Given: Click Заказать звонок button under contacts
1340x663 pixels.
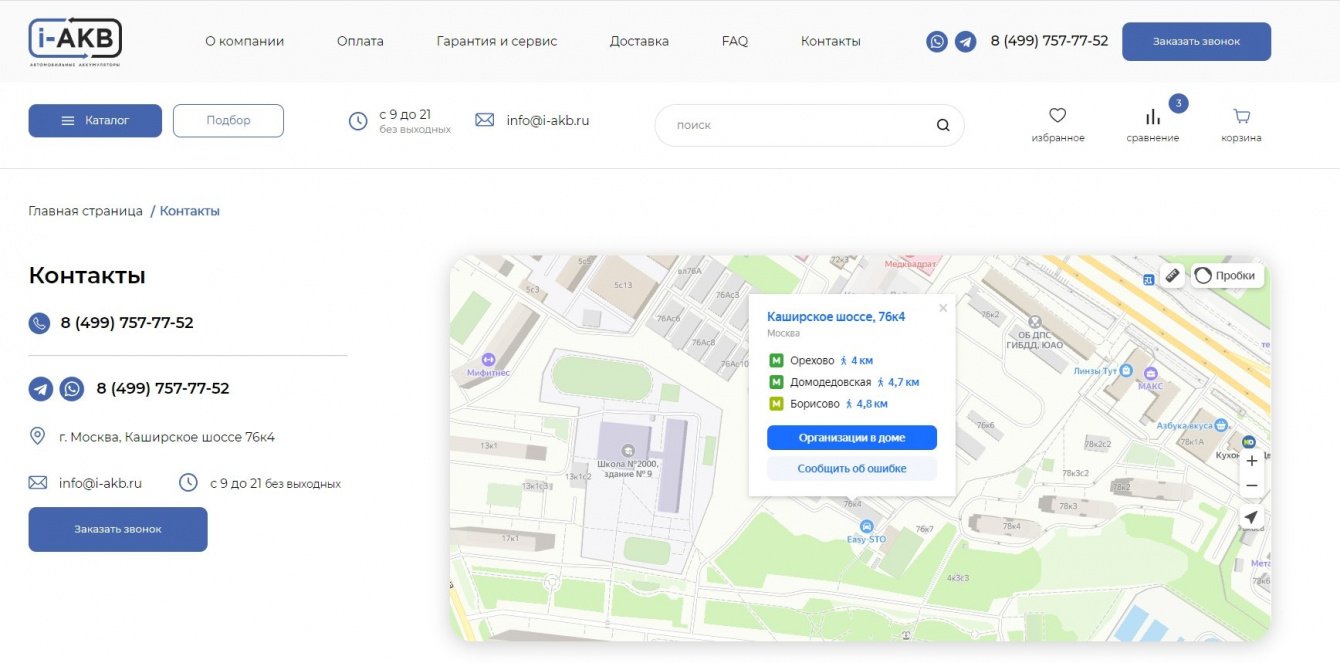Looking at the screenshot, I should [x=118, y=529].
